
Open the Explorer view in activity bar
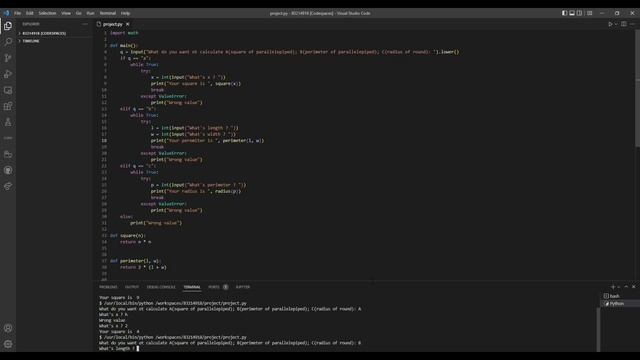[8, 26]
